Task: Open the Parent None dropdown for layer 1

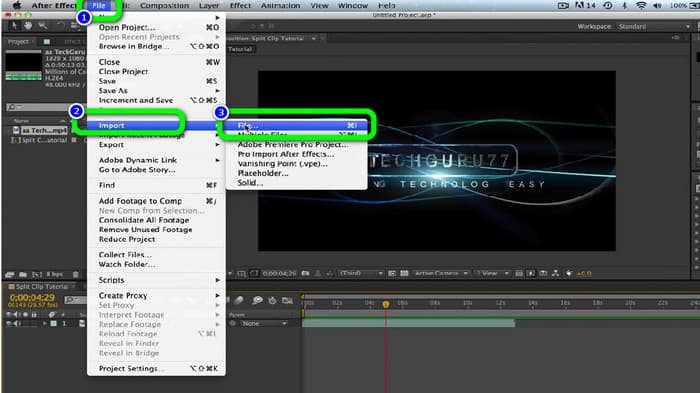Action: 264,323
